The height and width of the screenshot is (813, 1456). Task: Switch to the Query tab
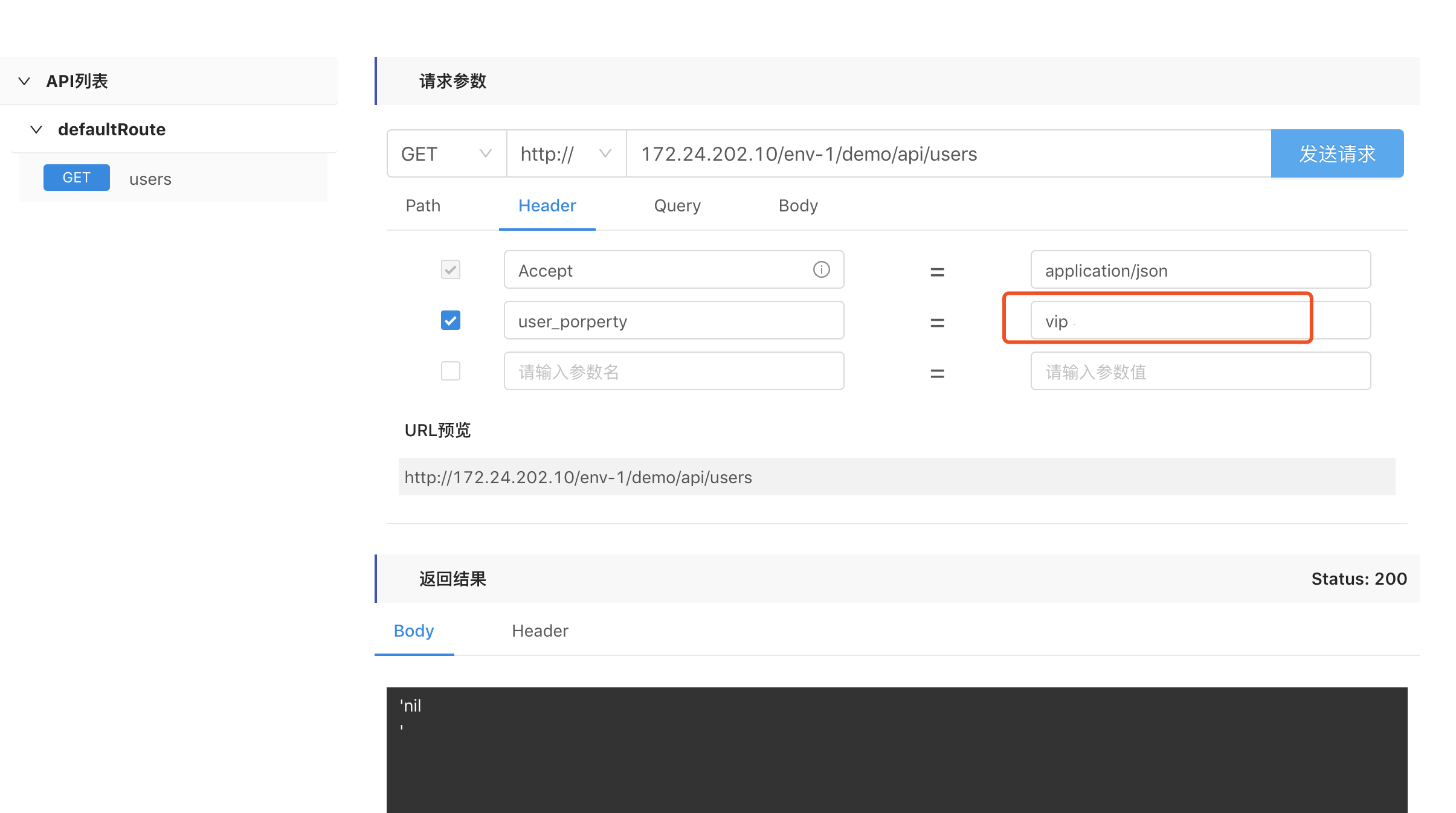(x=677, y=206)
